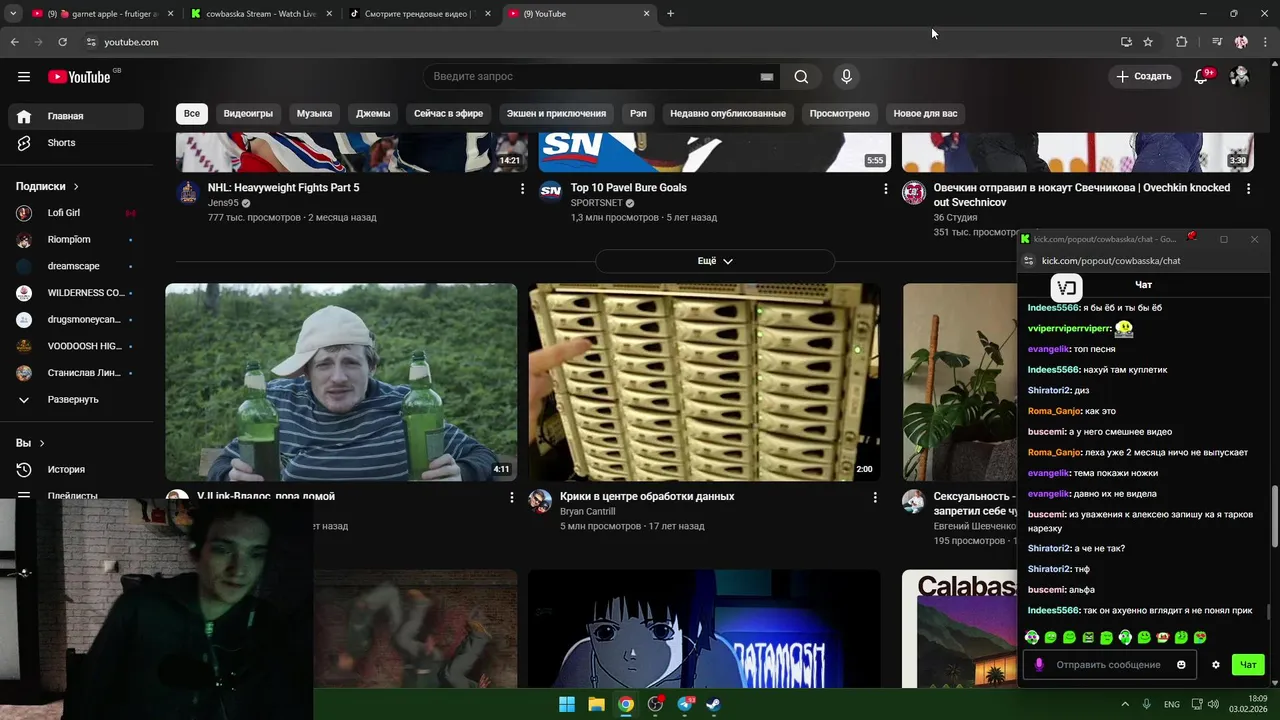Select the Видеоигры filter chip
The width and height of the screenshot is (1280, 720).
pos(248,113)
